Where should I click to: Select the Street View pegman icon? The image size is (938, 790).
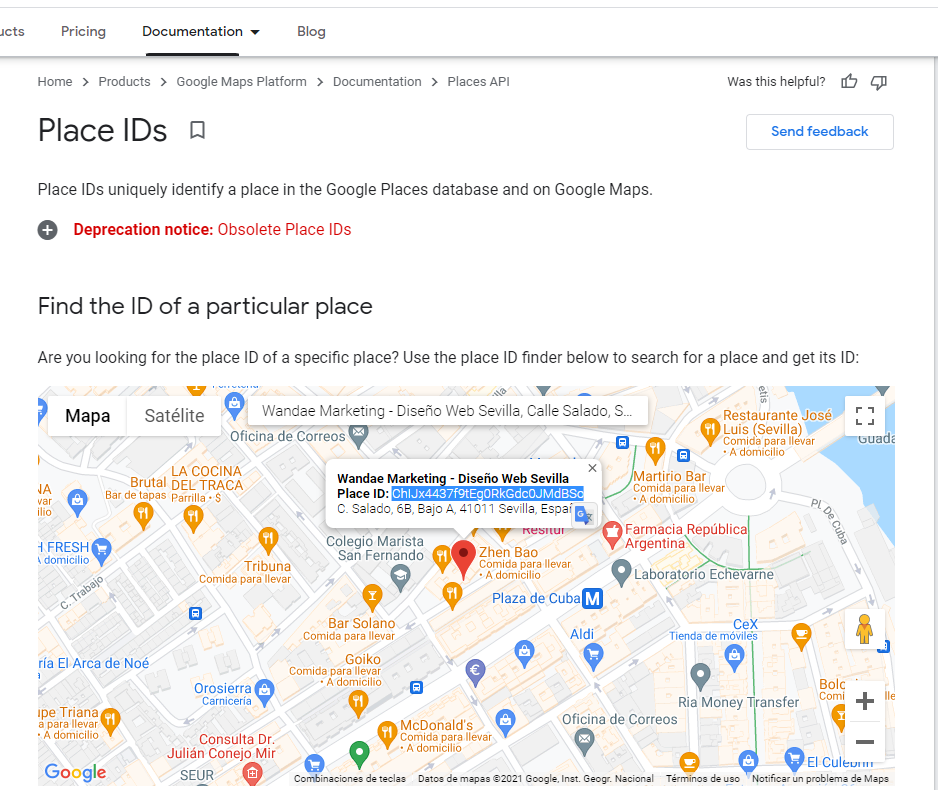click(x=864, y=629)
